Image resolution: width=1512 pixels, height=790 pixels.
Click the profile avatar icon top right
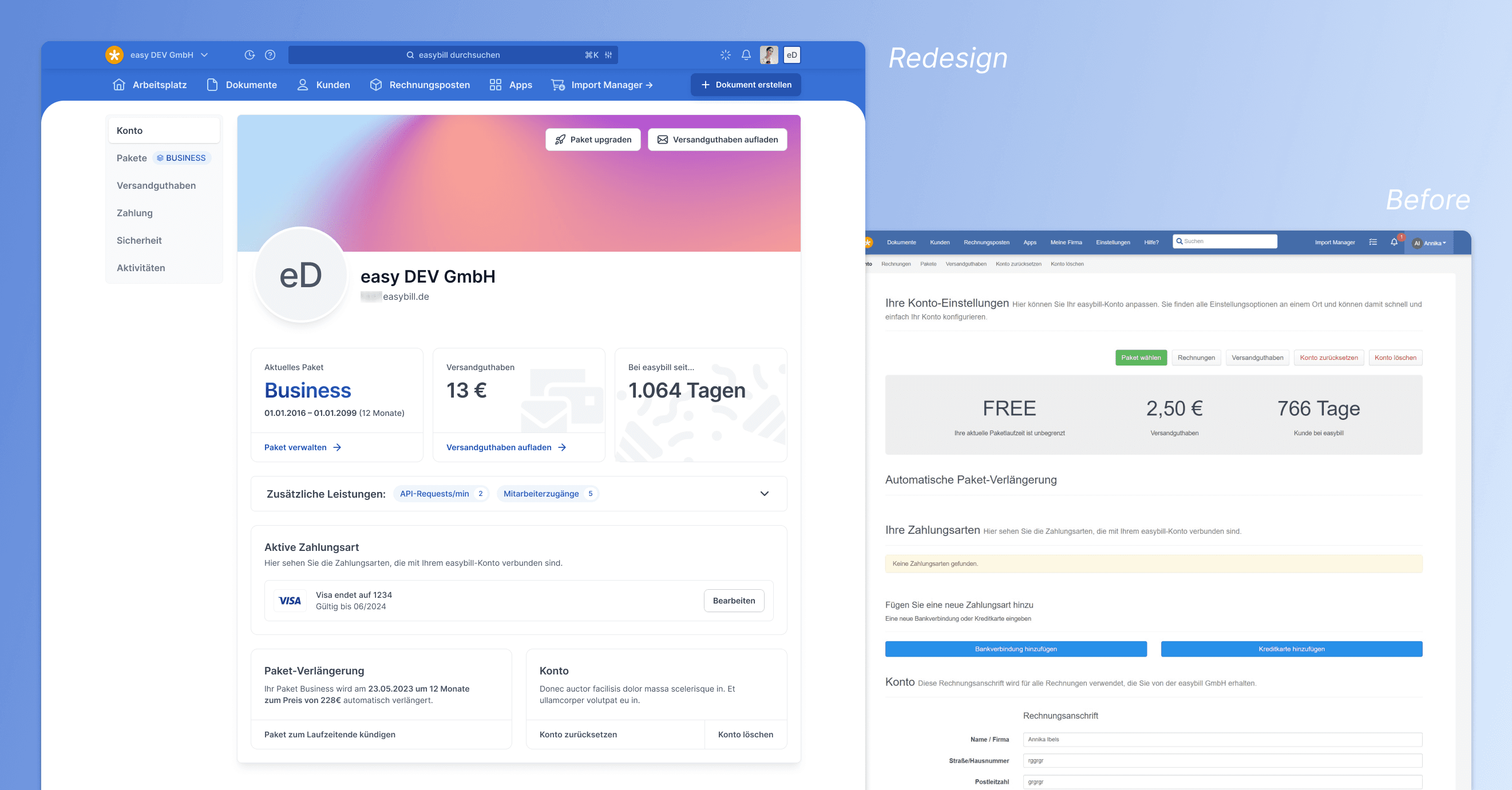[x=770, y=54]
